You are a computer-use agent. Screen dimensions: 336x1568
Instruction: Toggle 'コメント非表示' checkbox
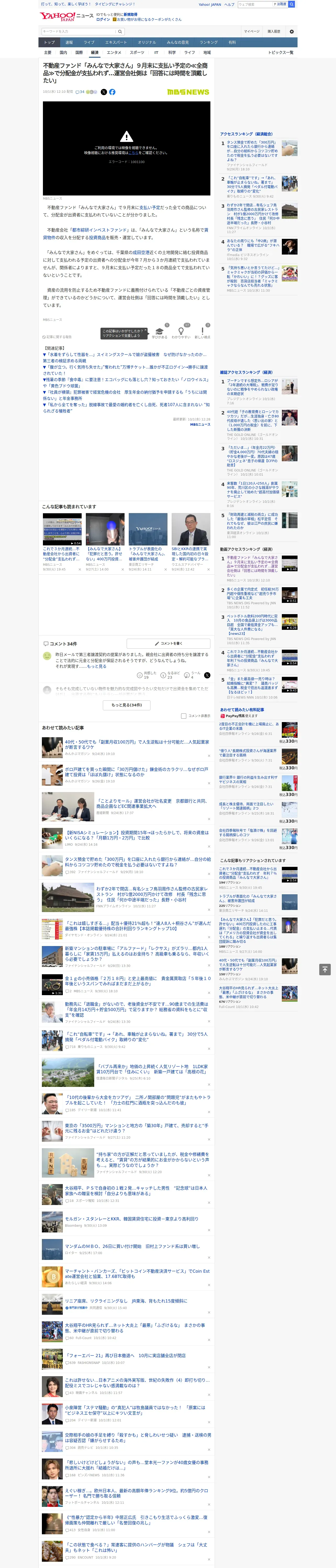[x=183, y=716]
